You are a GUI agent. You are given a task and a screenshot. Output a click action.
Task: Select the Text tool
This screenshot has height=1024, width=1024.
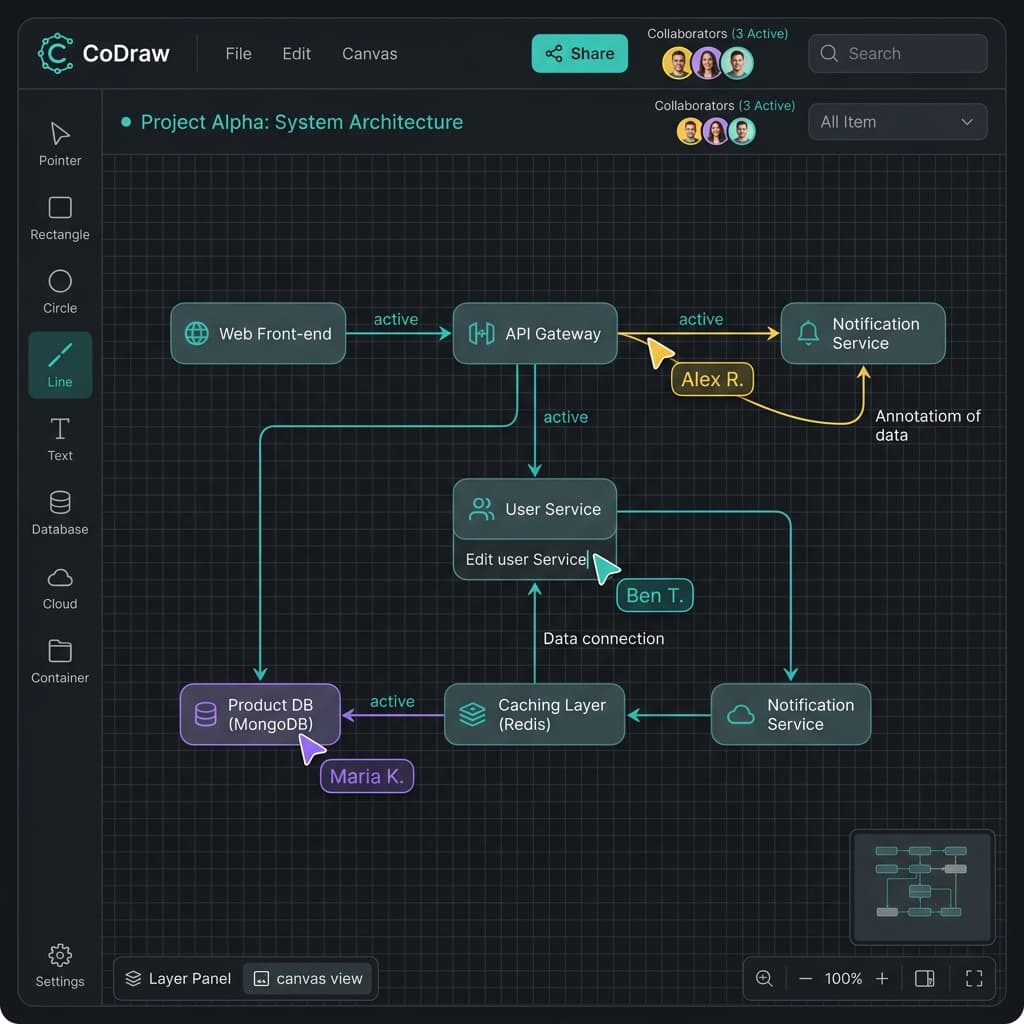(x=59, y=439)
